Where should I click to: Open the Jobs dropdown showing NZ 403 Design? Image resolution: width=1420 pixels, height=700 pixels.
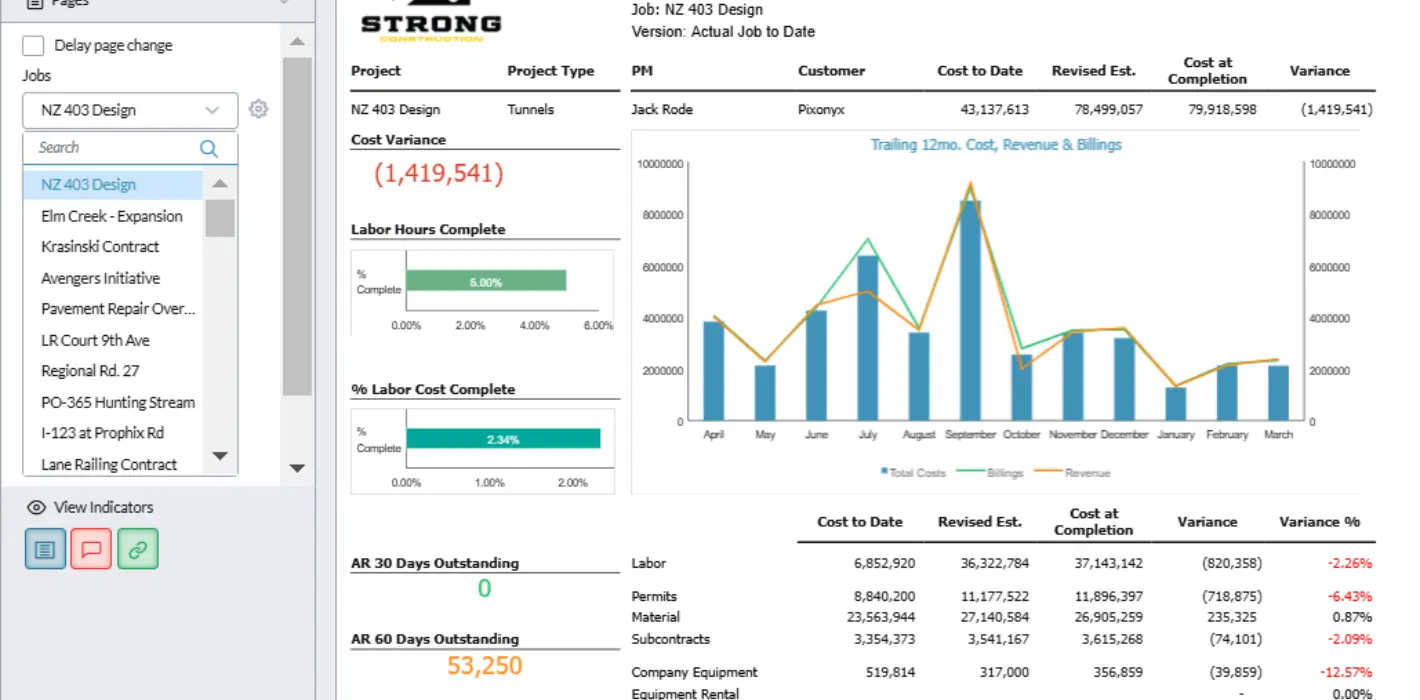coord(130,110)
